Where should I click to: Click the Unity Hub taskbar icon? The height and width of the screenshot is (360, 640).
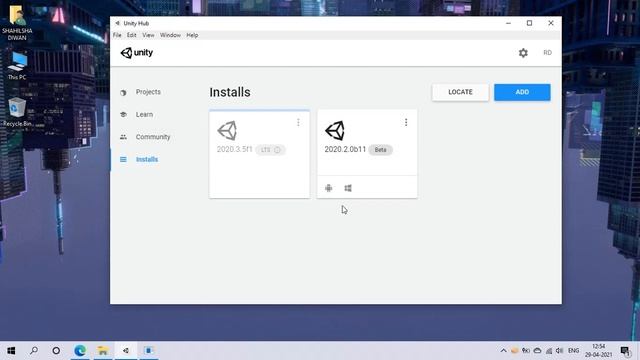[x=126, y=351]
